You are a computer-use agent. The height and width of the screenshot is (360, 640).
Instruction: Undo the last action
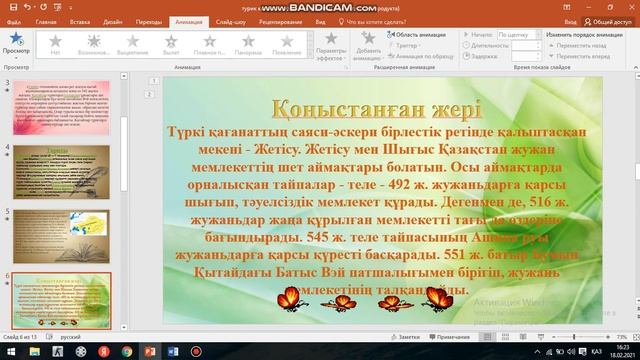pos(27,7)
